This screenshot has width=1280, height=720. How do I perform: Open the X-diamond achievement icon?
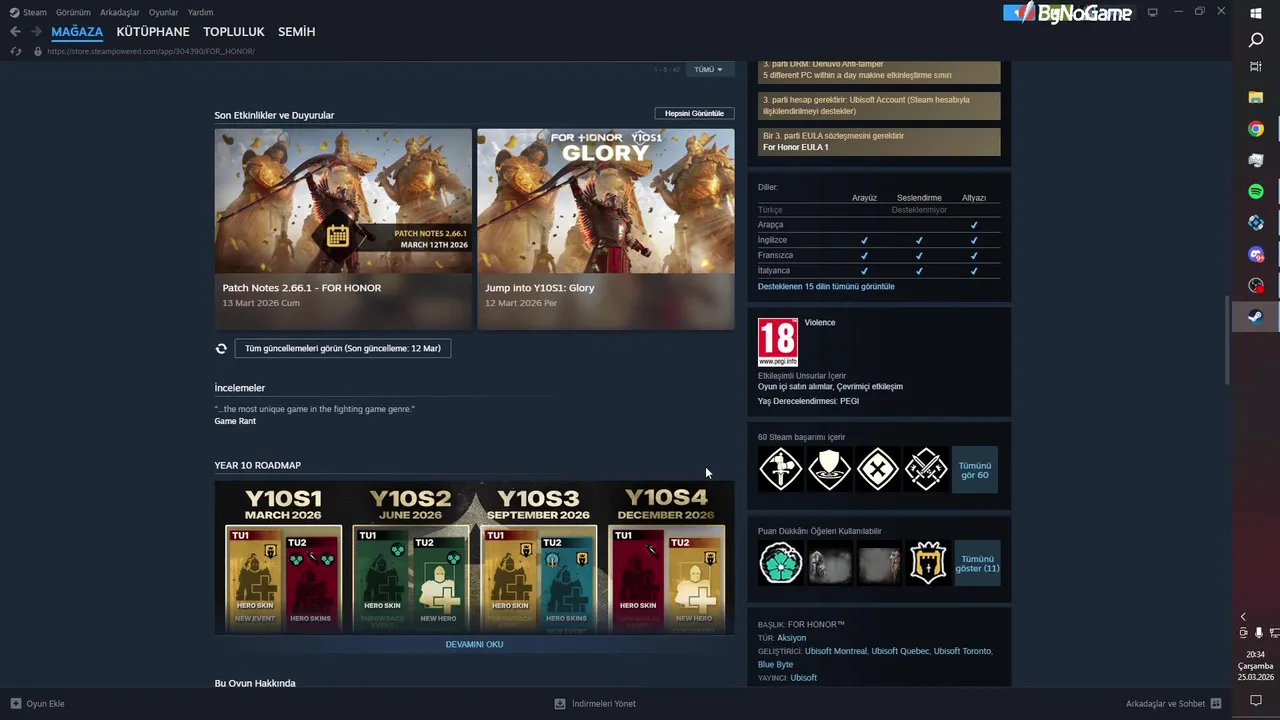[x=877, y=469]
